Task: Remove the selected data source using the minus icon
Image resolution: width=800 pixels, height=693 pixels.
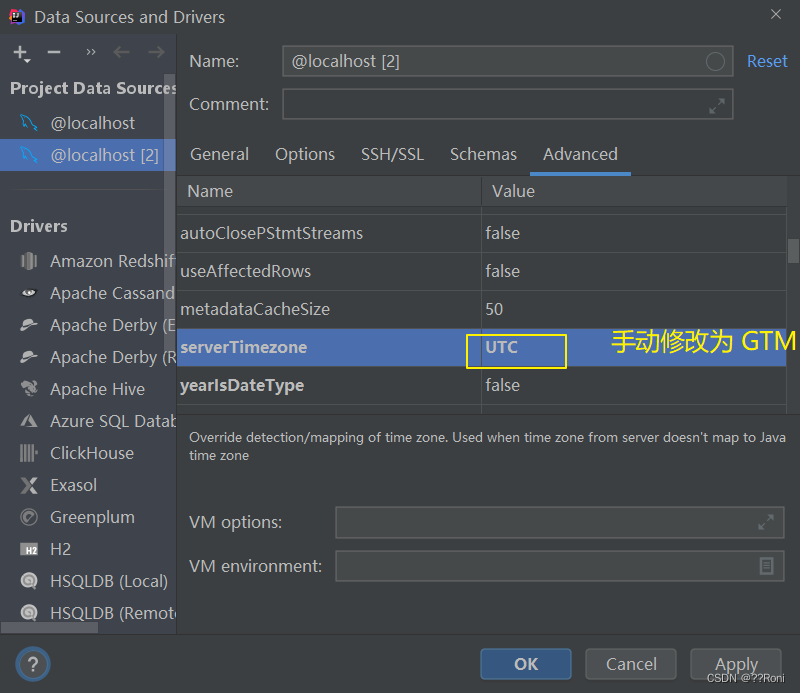Action: (x=54, y=52)
